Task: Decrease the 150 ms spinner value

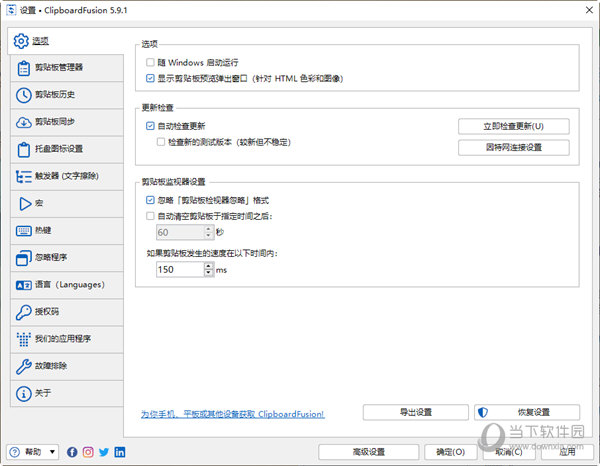Action: point(209,273)
